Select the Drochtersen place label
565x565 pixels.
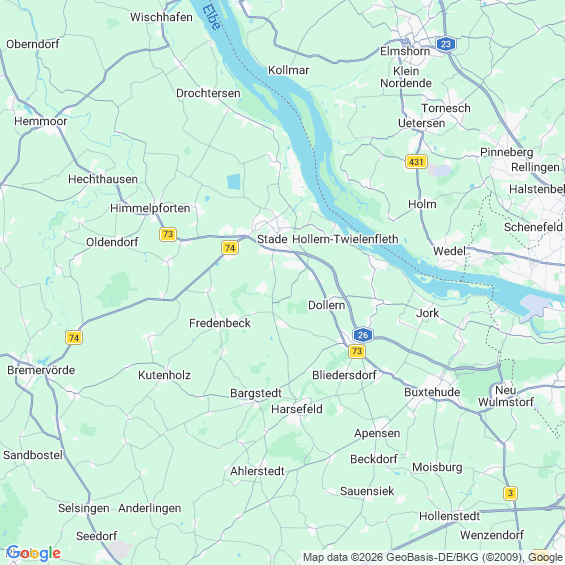point(208,93)
